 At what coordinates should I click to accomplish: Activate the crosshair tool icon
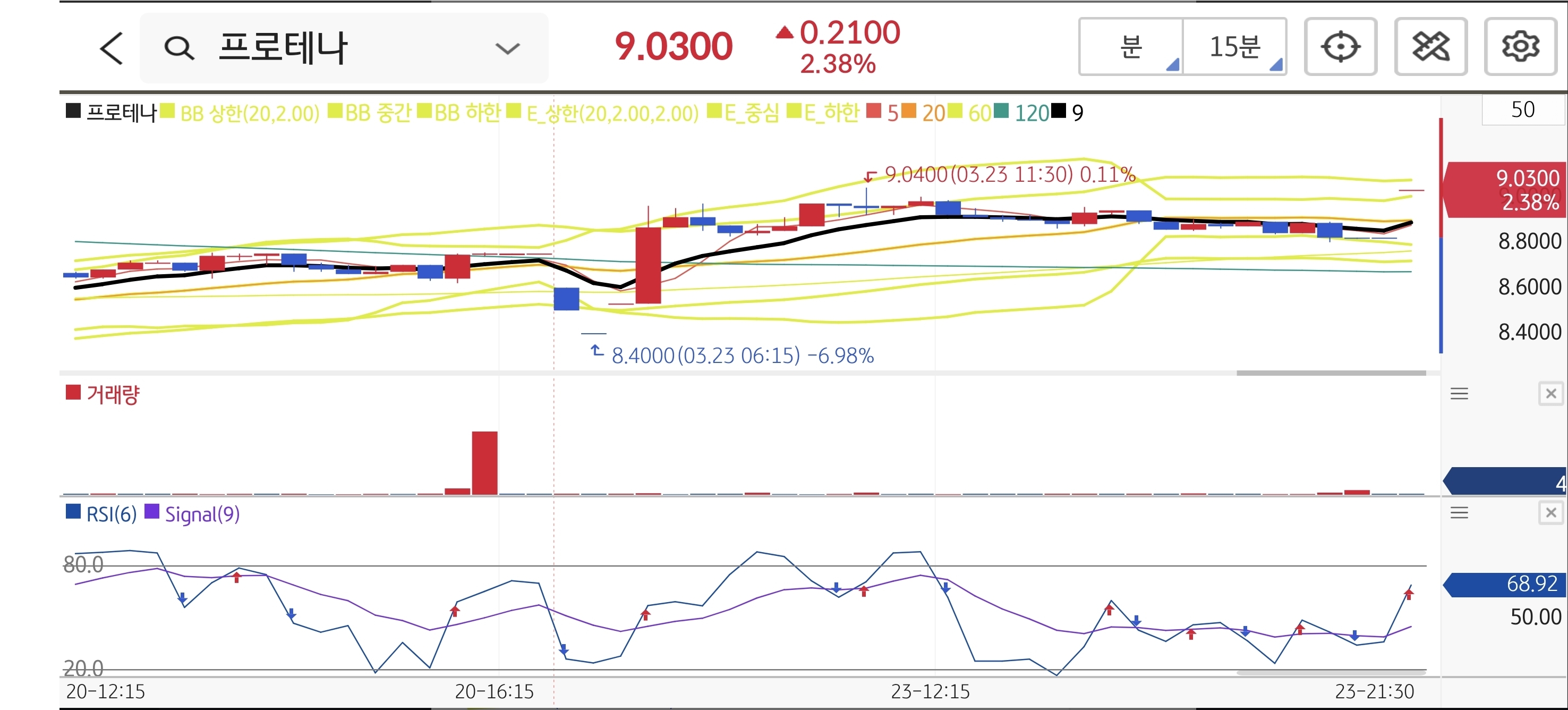1340,47
